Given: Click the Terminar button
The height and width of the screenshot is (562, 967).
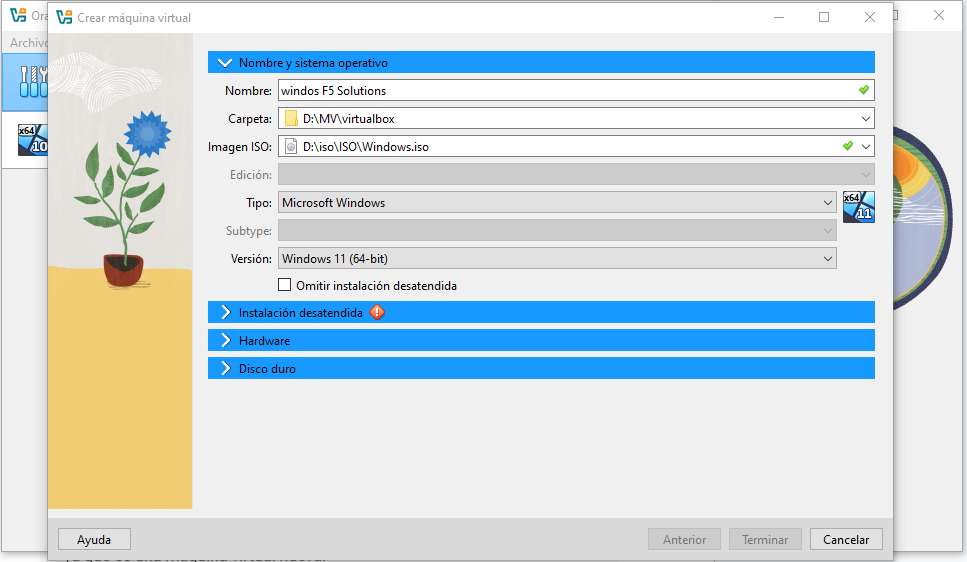Looking at the screenshot, I should [x=765, y=540].
